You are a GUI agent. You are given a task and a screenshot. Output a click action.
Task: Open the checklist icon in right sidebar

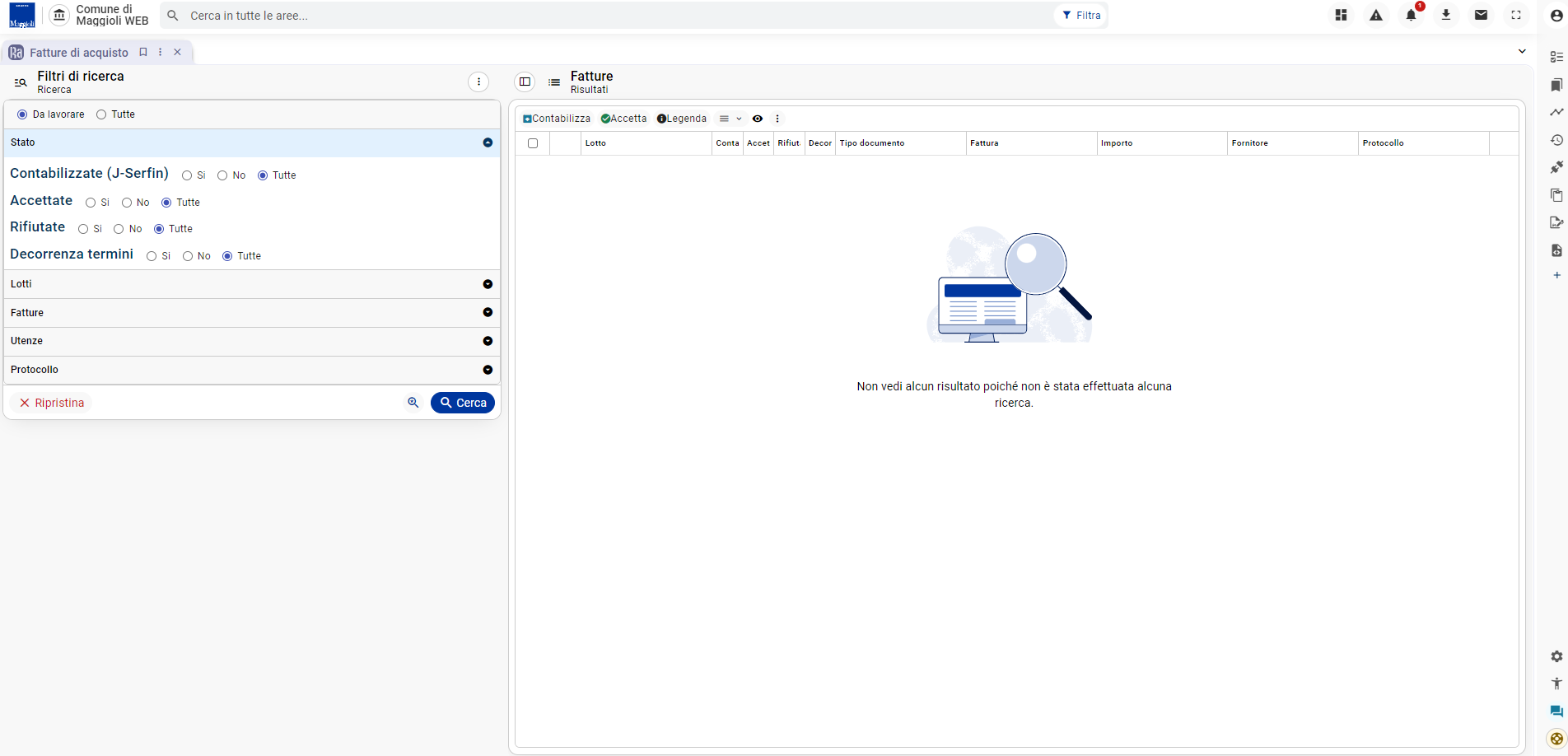1556,57
